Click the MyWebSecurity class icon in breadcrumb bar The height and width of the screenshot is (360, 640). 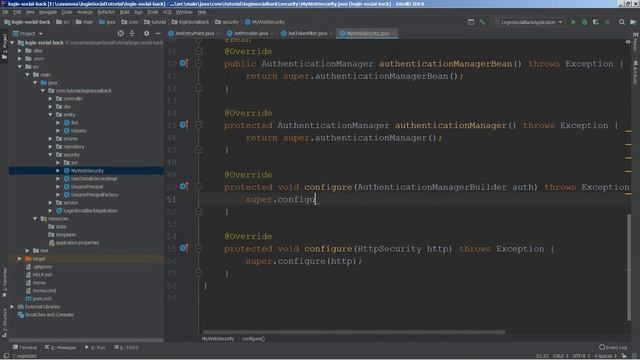pyautogui.click(x=247, y=22)
